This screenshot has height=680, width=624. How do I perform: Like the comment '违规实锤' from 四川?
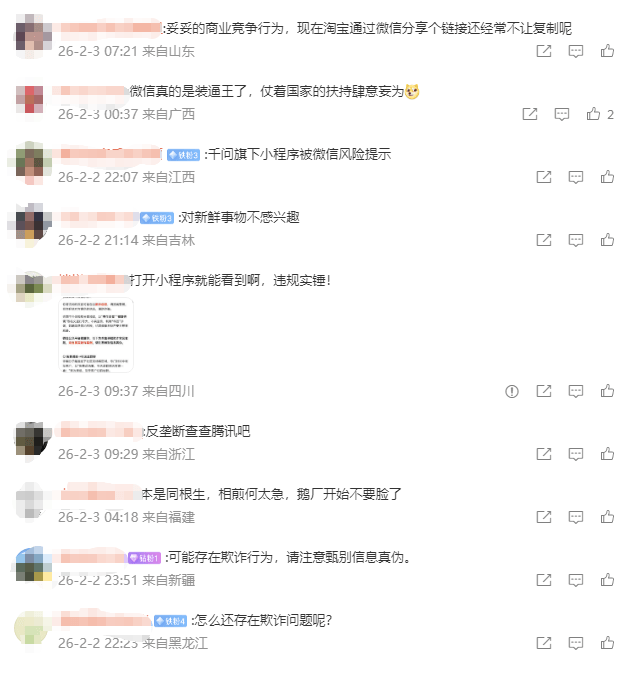607,391
